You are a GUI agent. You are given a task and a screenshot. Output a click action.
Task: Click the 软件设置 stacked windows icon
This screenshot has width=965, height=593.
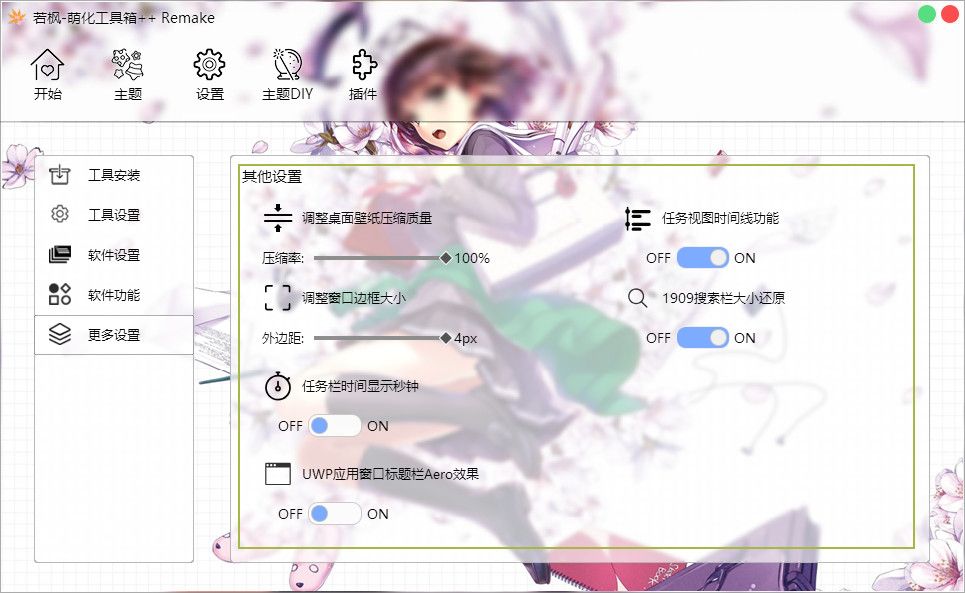click(60, 254)
